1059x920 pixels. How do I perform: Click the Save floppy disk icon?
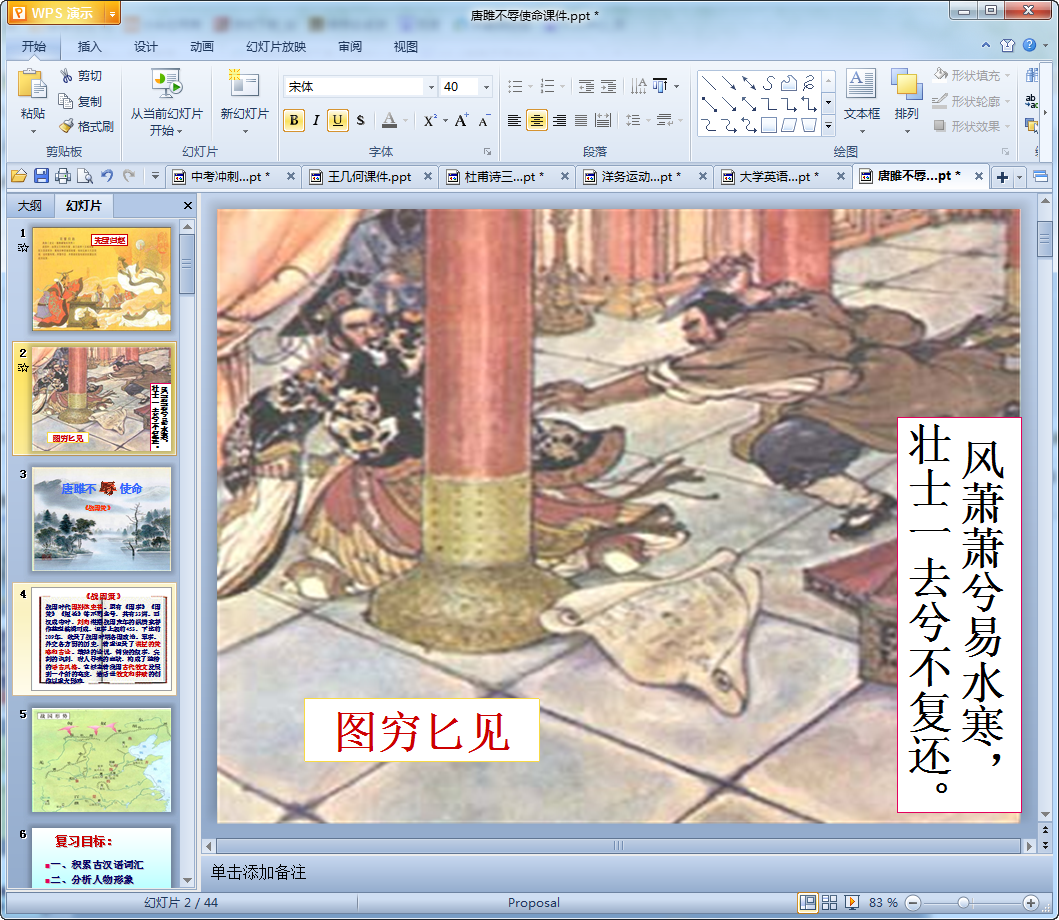pos(41,176)
